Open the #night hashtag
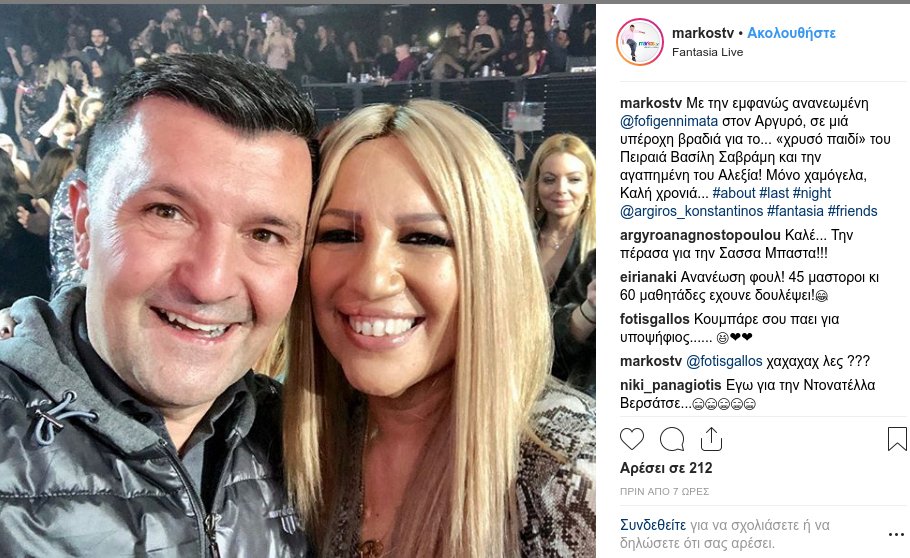910x558 pixels. (x=812, y=193)
